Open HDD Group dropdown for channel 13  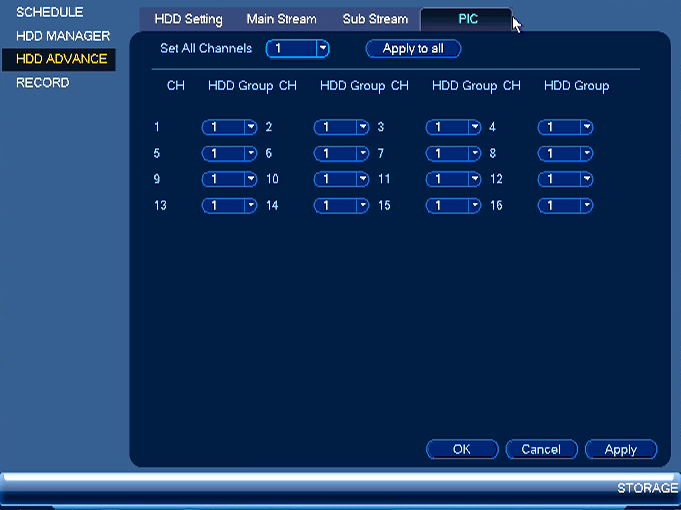pyautogui.click(x=229, y=205)
